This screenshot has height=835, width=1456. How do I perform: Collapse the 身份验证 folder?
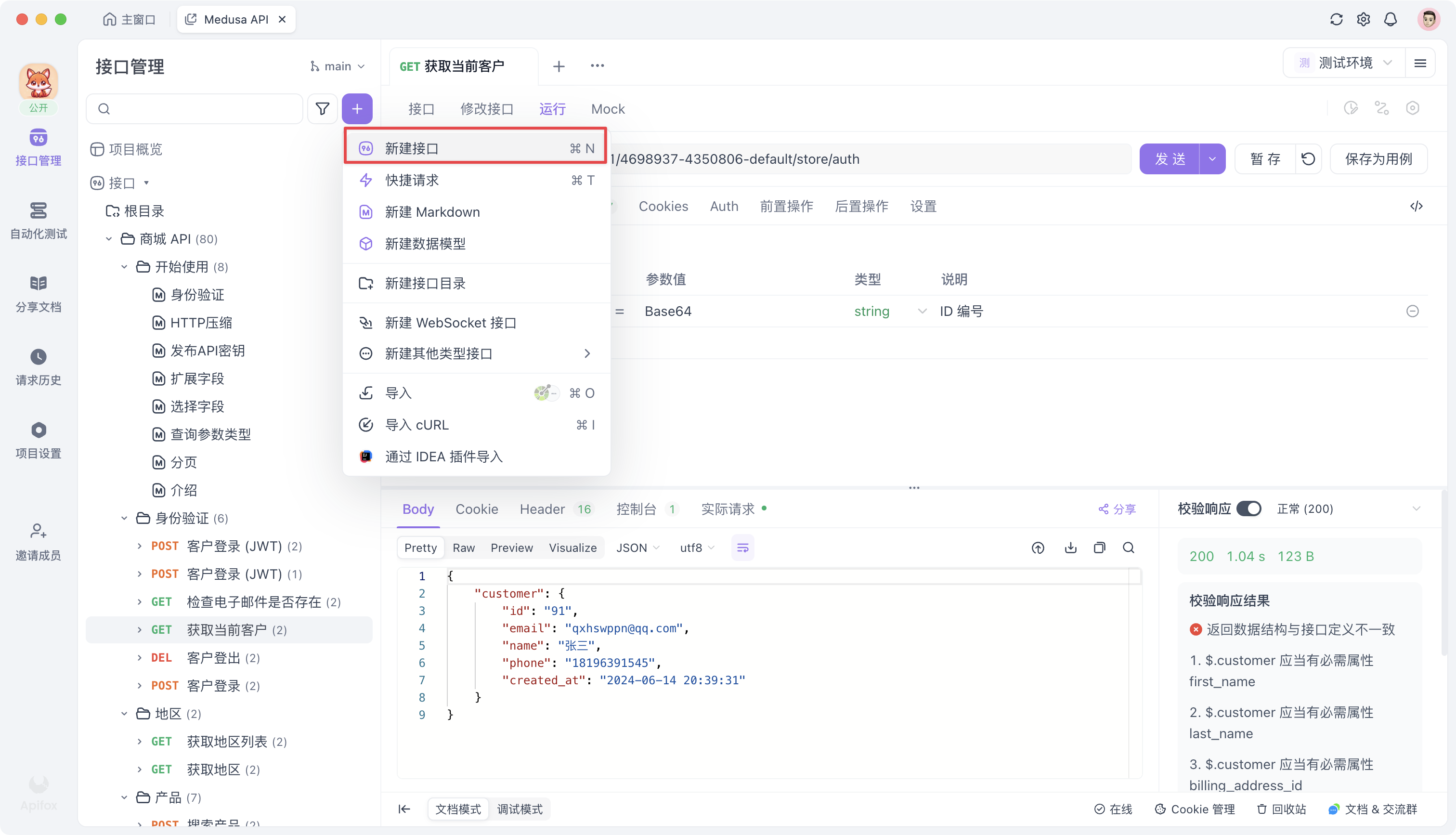click(x=124, y=518)
